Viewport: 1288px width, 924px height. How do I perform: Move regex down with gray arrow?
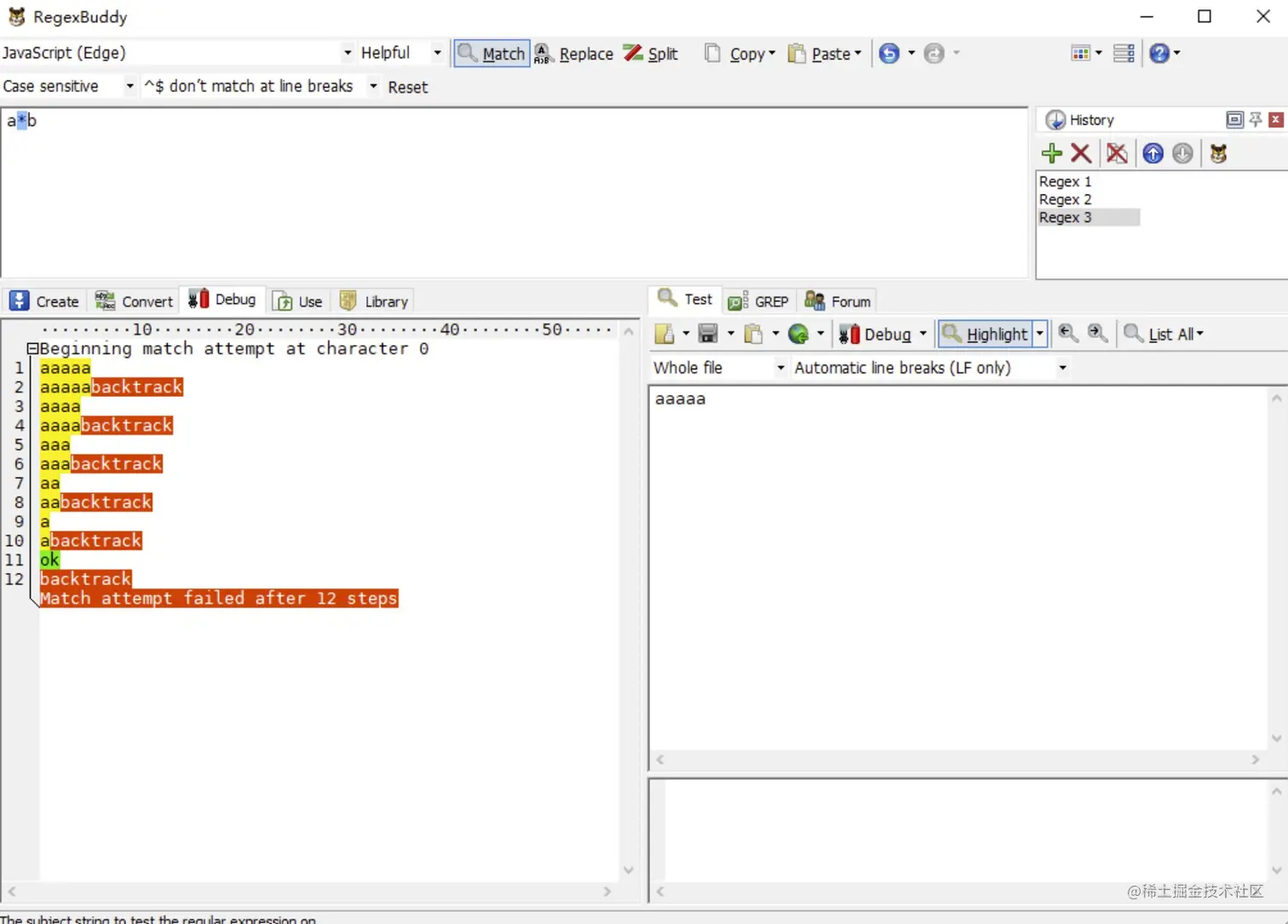click(x=1182, y=153)
